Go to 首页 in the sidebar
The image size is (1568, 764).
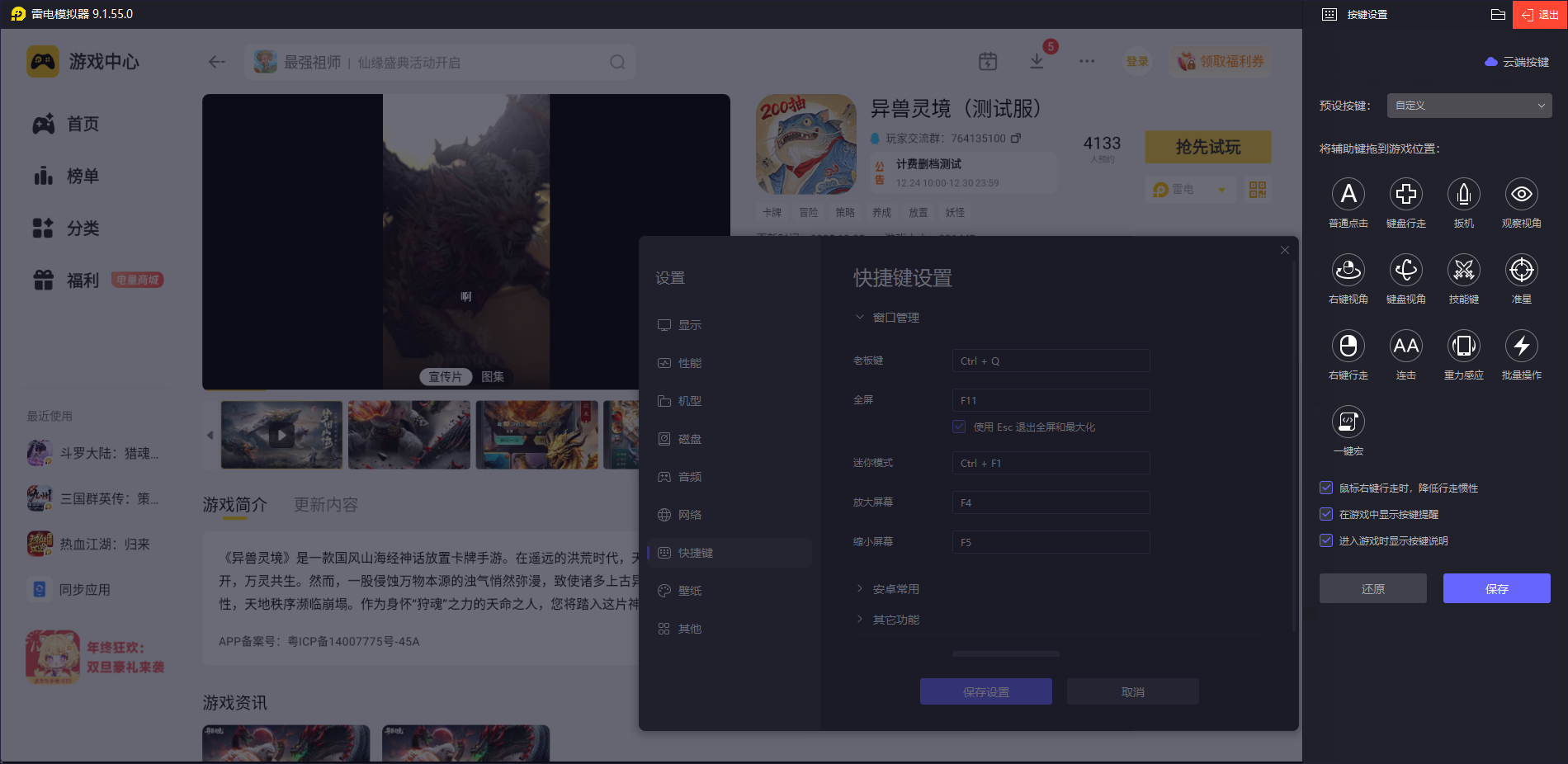click(66, 124)
